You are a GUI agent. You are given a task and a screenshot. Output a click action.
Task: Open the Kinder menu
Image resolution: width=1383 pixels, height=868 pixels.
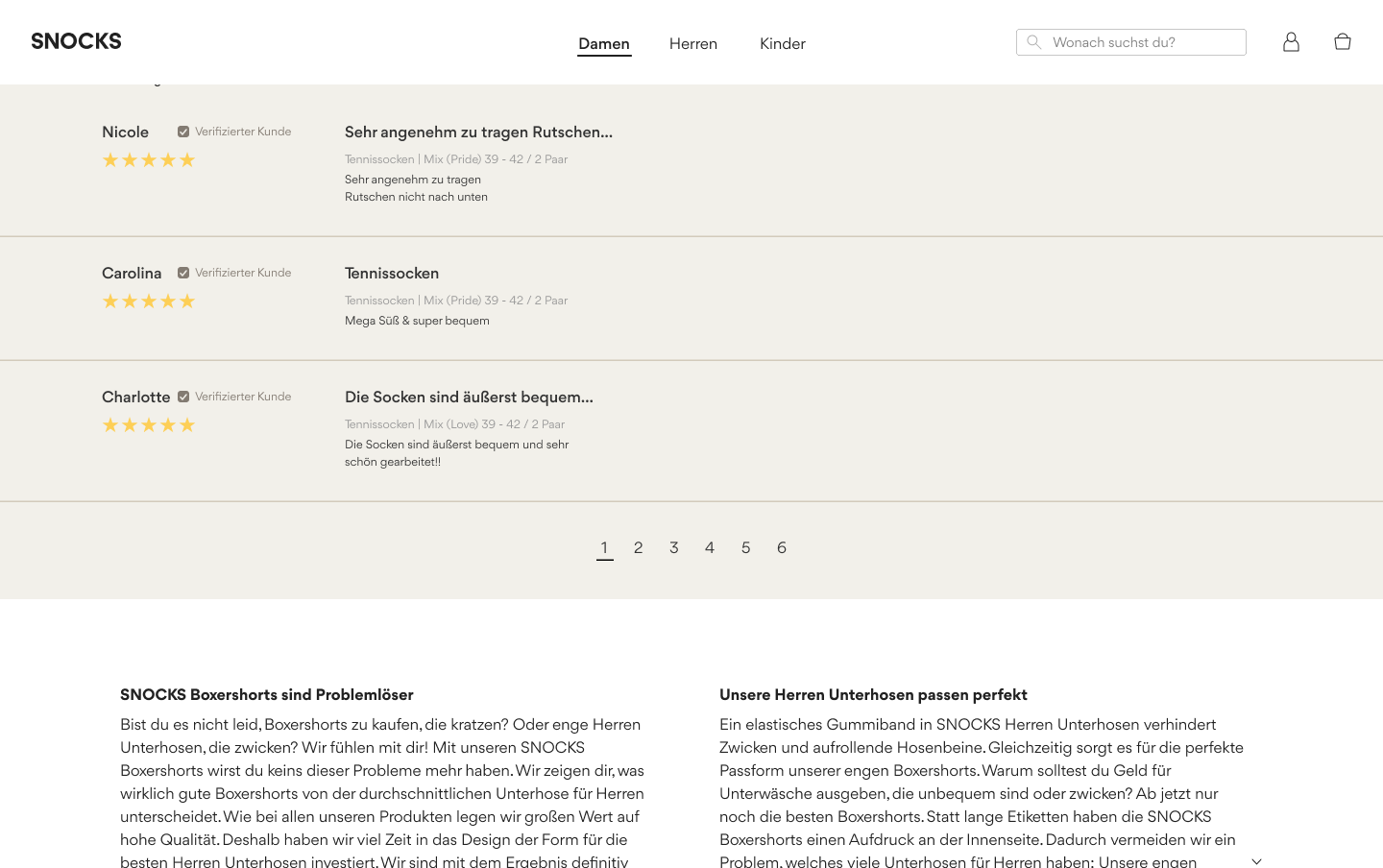tap(783, 43)
